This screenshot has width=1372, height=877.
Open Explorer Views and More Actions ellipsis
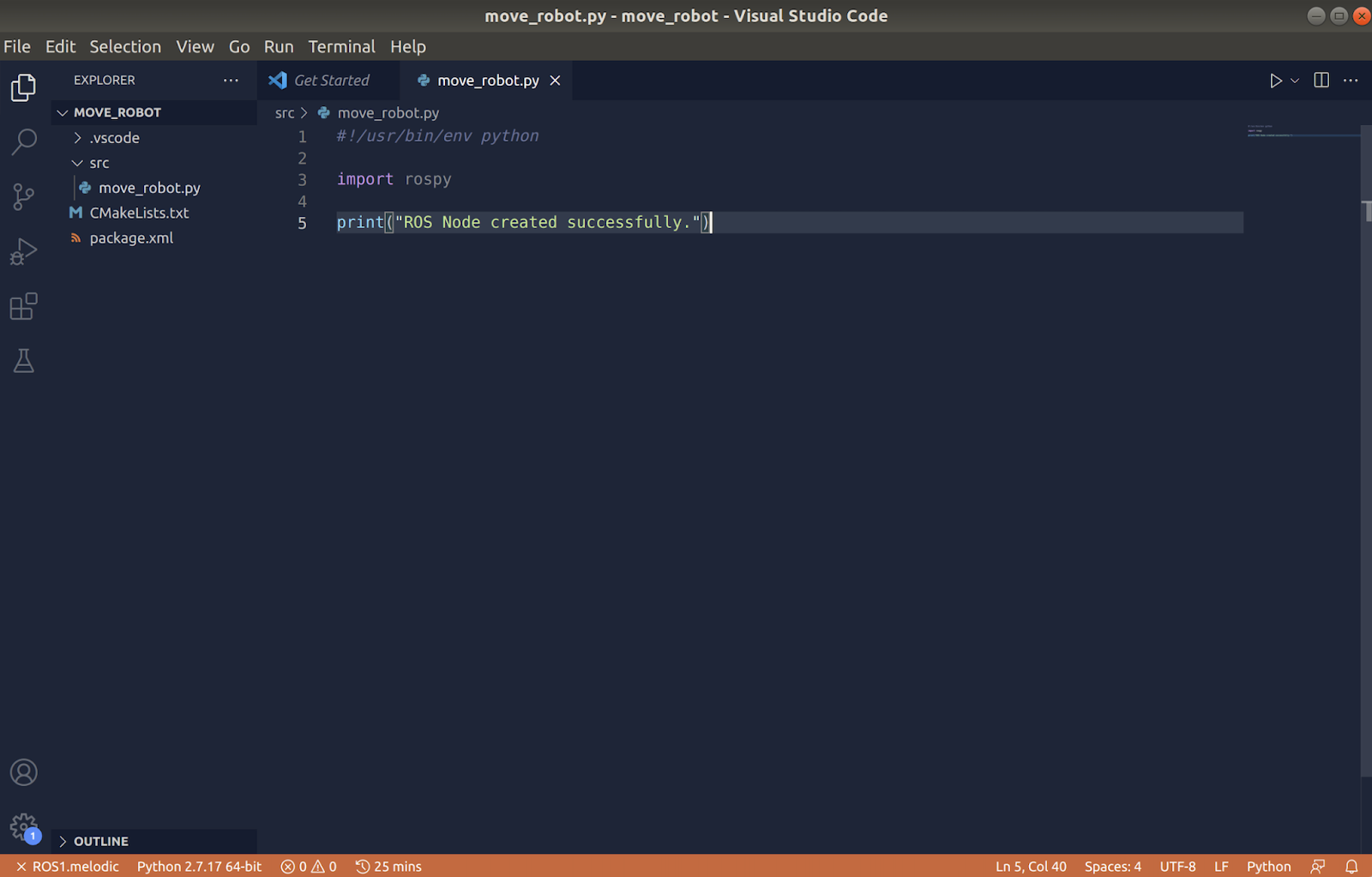pyautogui.click(x=231, y=80)
